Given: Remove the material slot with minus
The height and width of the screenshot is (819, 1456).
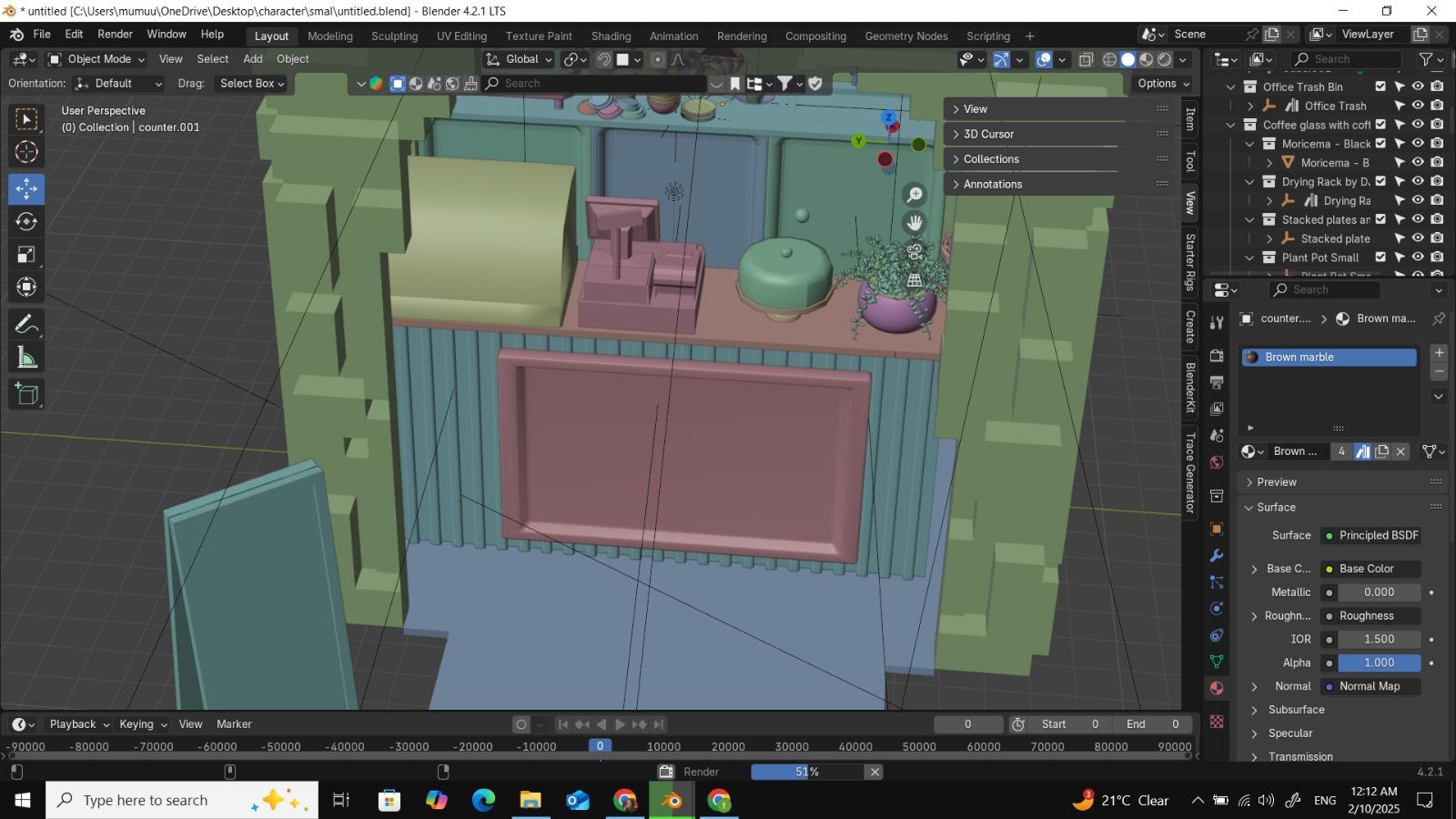Looking at the screenshot, I should click(x=1439, y=372).
